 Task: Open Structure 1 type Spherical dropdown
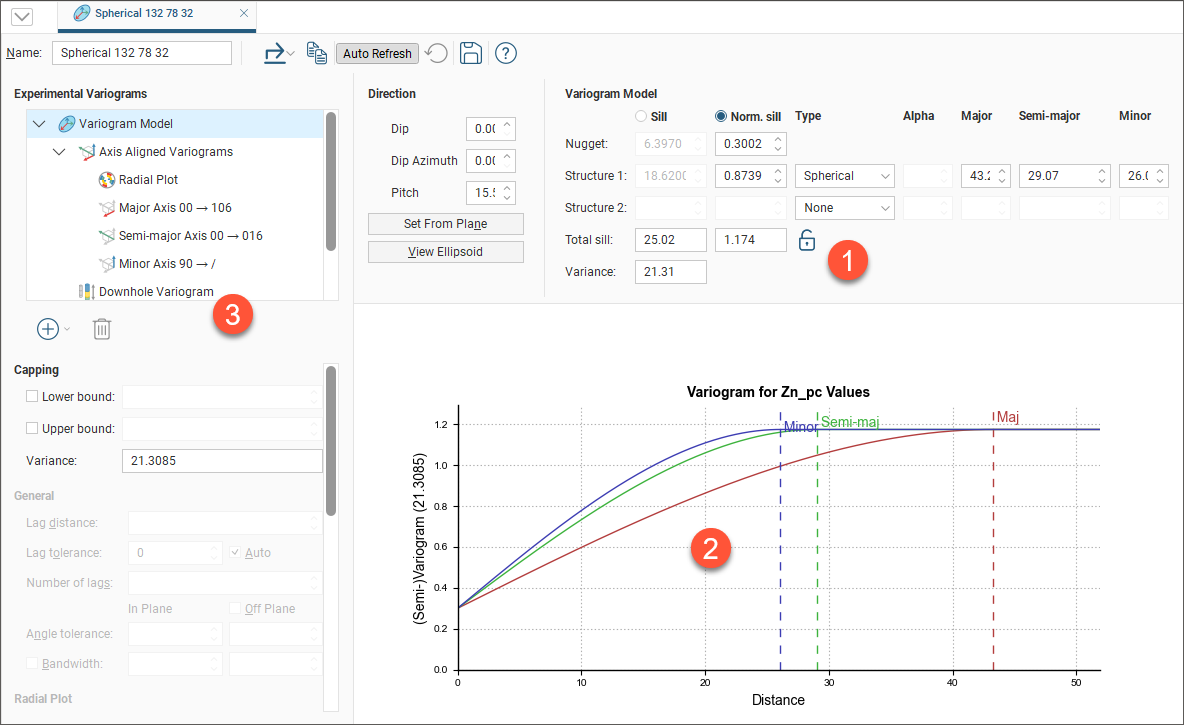coord(844,176)
